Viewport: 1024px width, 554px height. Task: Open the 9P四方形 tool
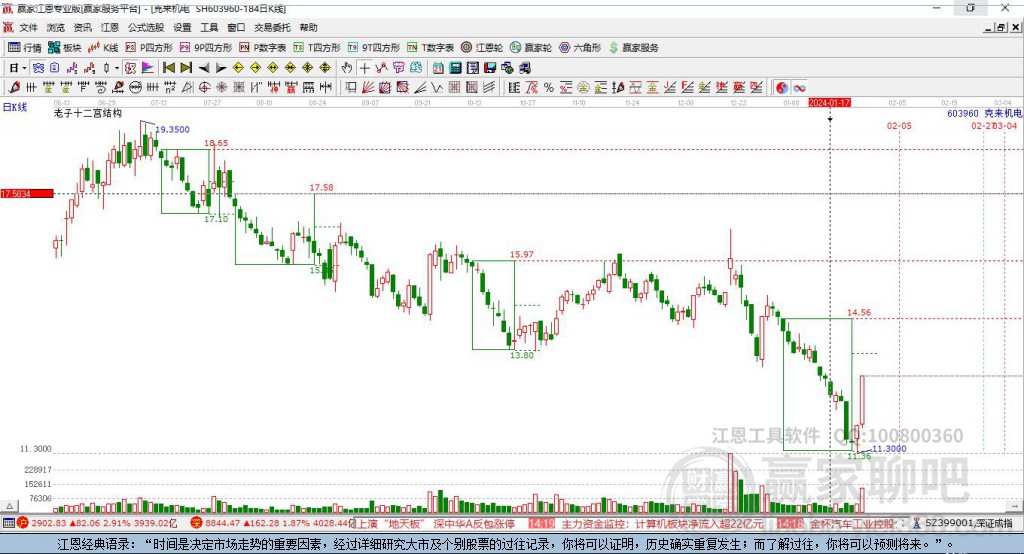[x=206, y=48]
